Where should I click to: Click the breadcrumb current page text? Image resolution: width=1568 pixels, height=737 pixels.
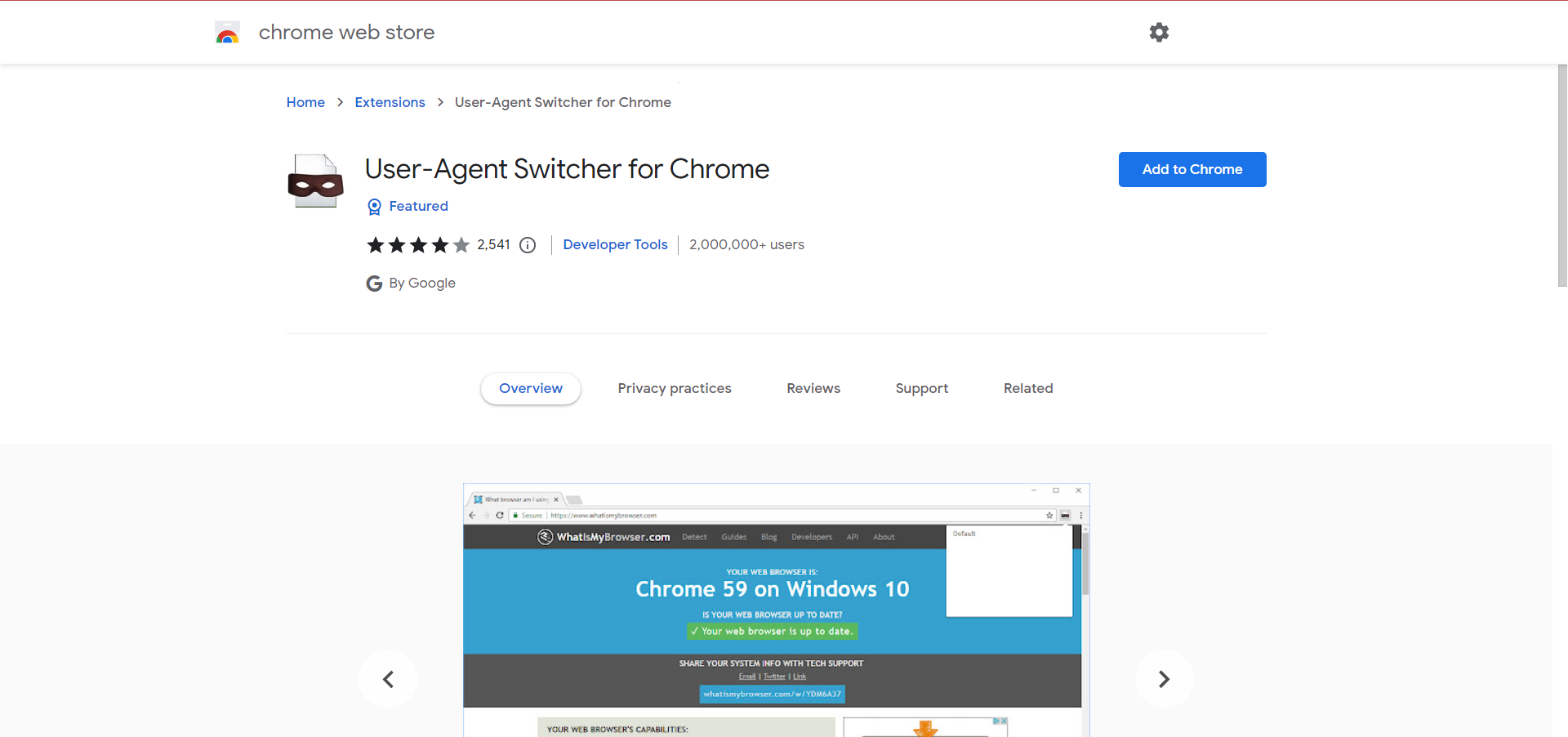(563, 102)
